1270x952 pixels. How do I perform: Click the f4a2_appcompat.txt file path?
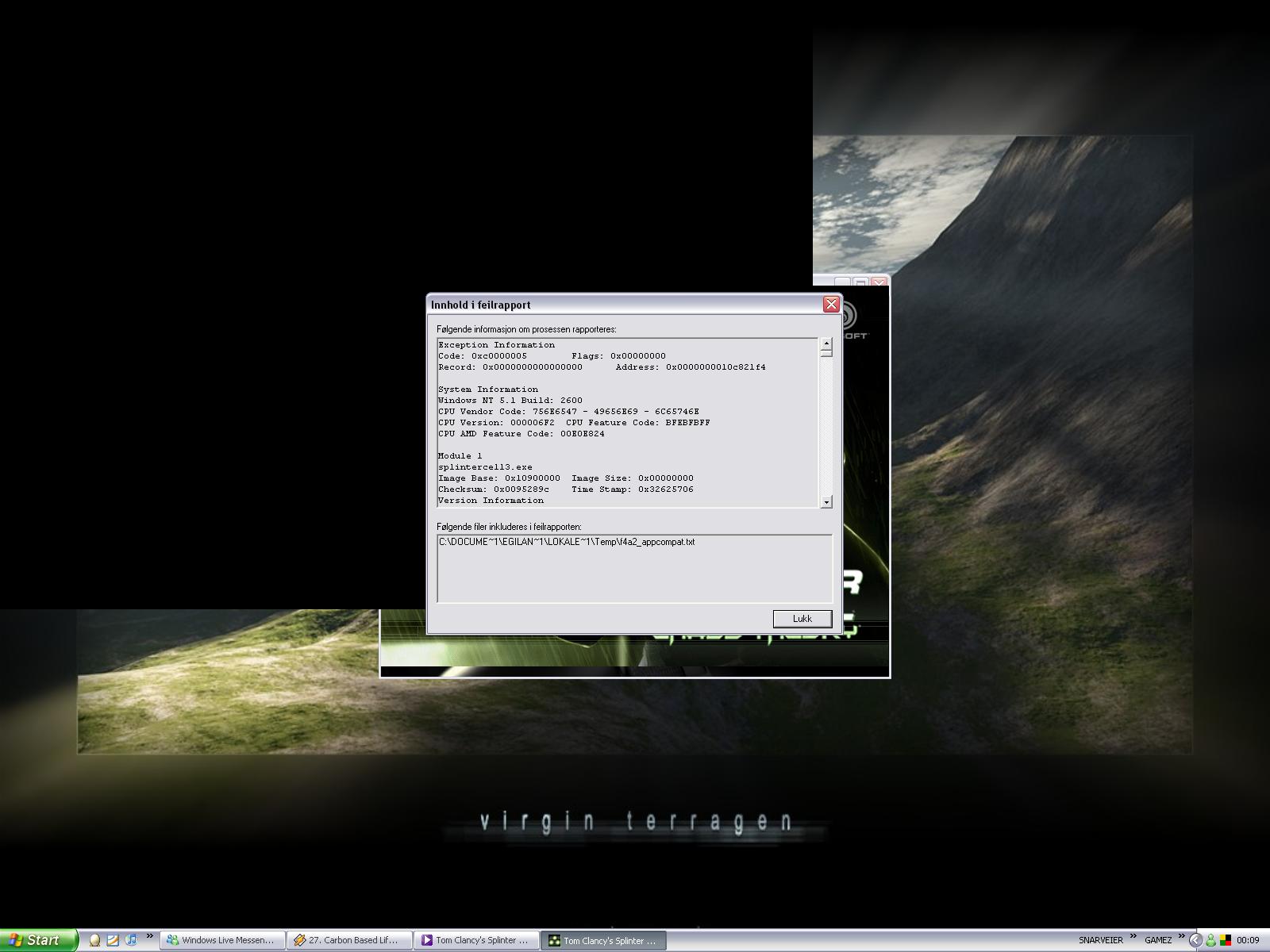(x=567, y=542)
